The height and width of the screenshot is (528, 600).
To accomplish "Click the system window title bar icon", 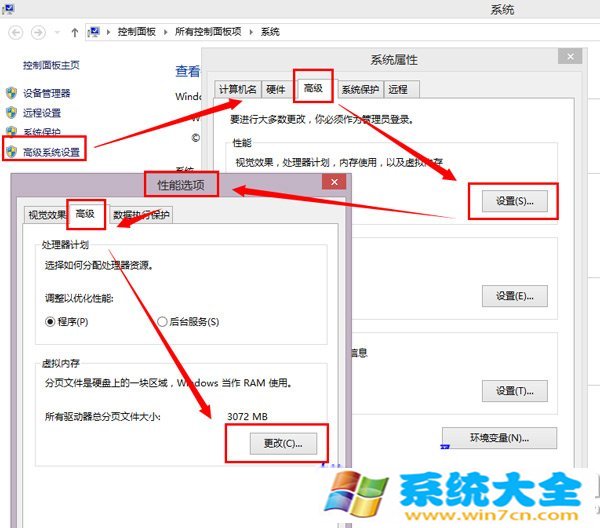I will pos(8,9).
